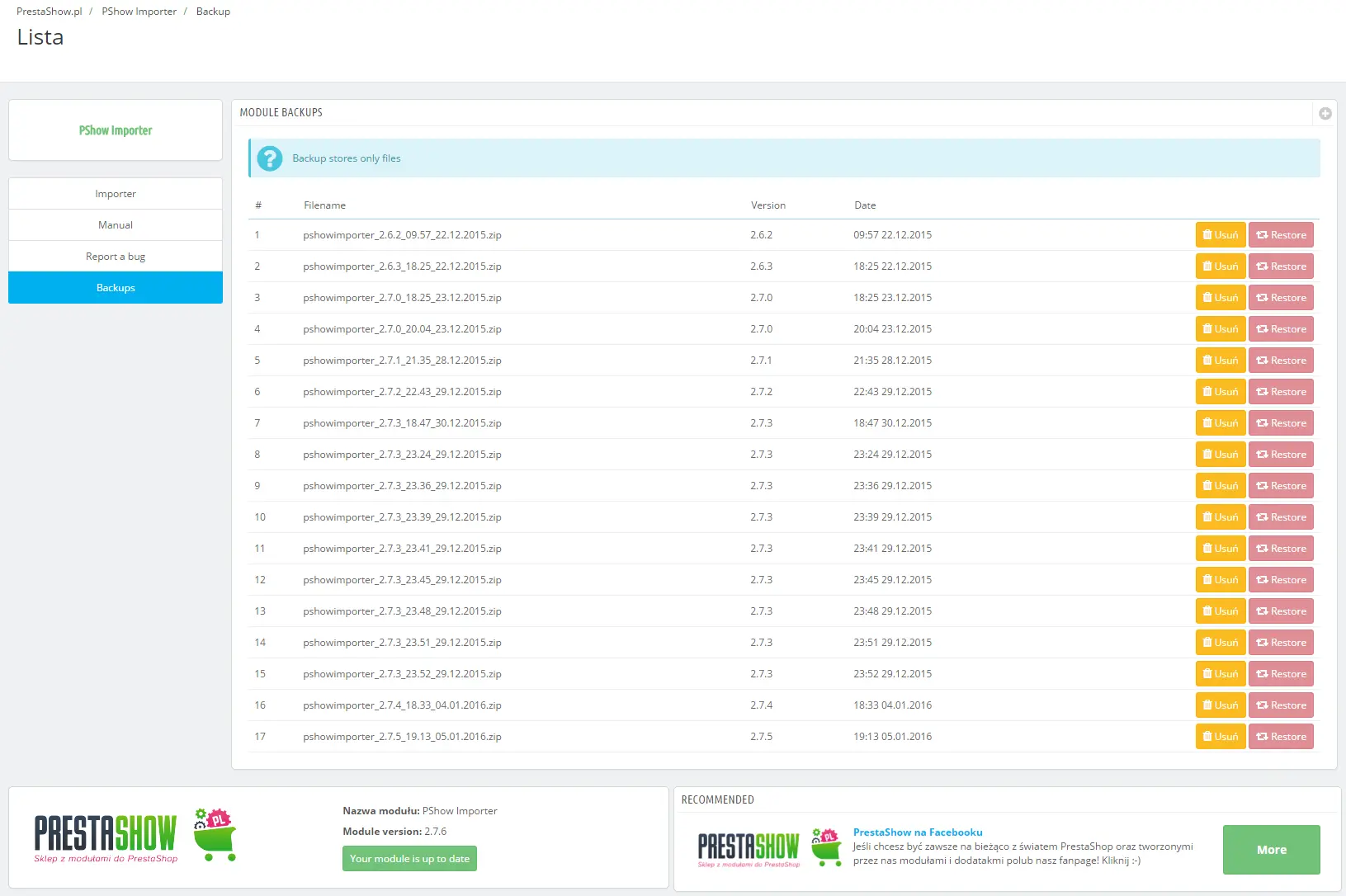Viewport: 1346px width, 896px height.
Task: Restore the 2.6.3 backup from 22.12.2015
Action: click(1280, 266)
